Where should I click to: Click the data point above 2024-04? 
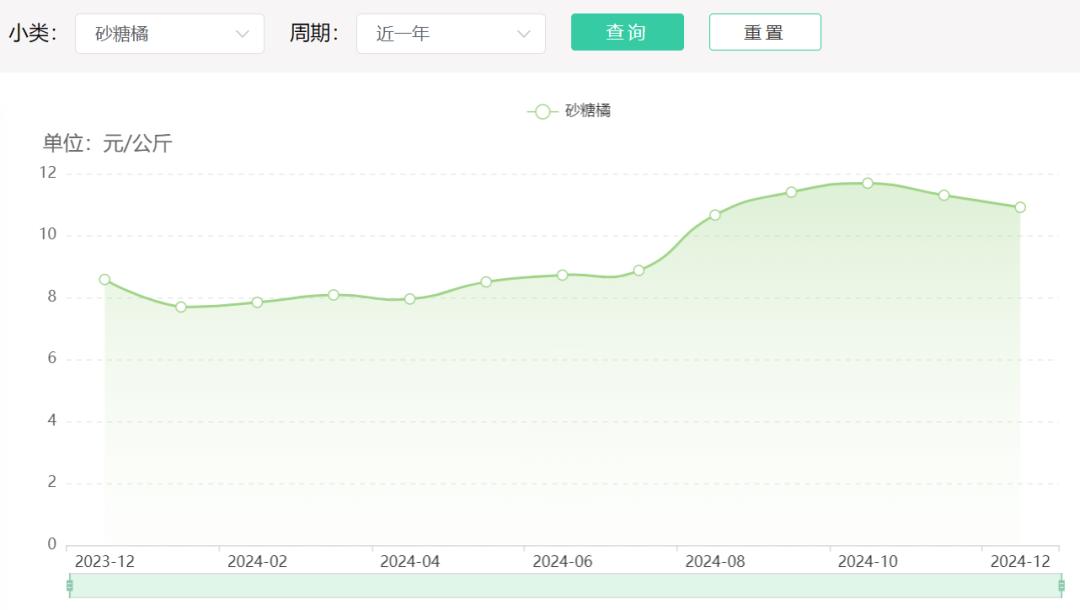click(x=410, y=299)
